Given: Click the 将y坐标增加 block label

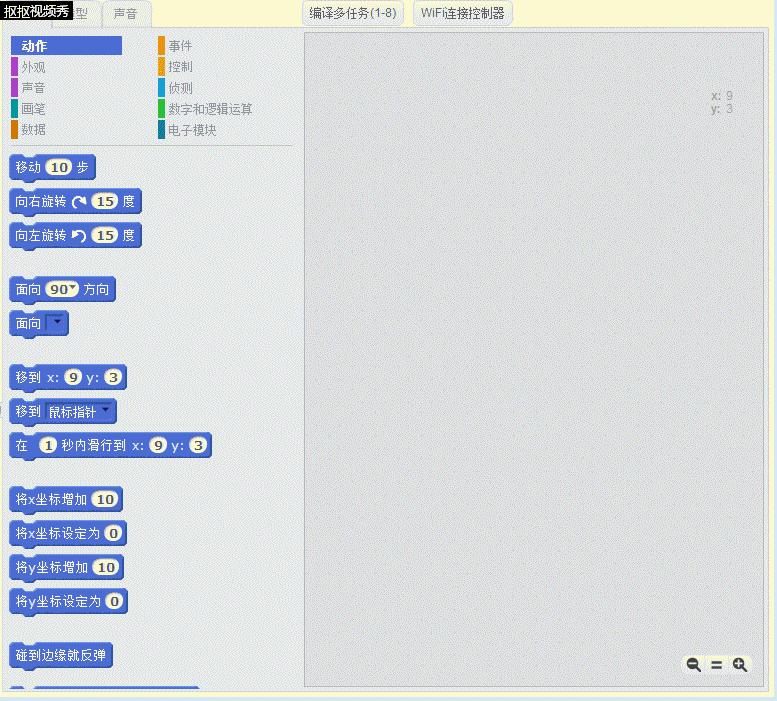Looking at the screenshot, I should [52, 567].
